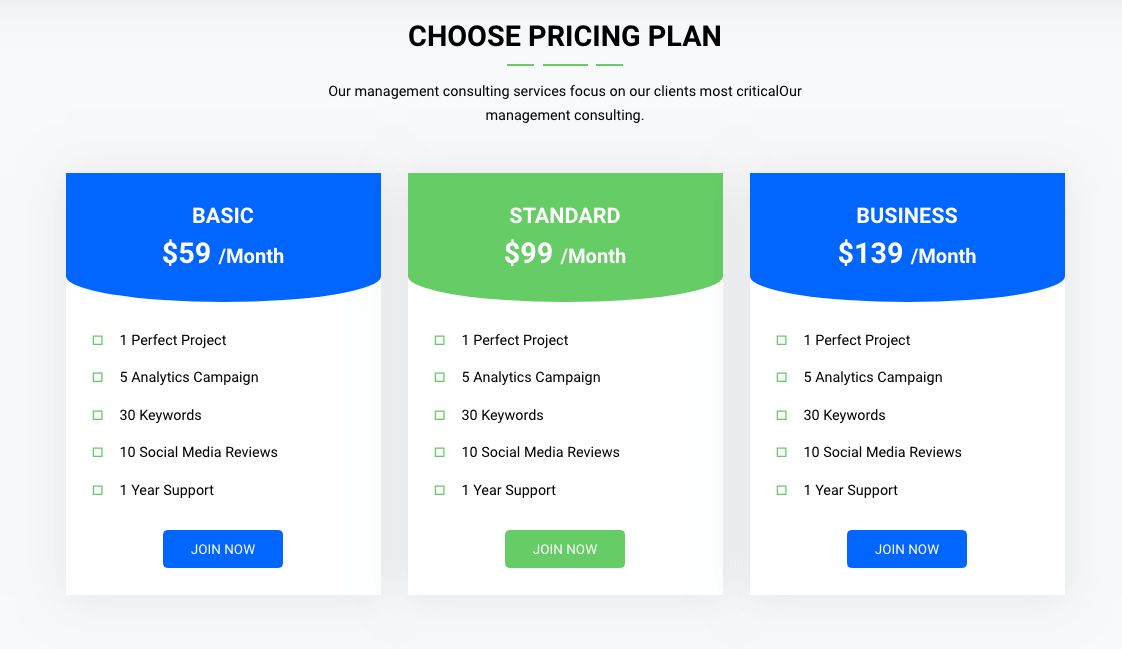This screenshot has width=1122, height=649.
Task: Select the BUSINESS plan header
Action: point(907,237)
